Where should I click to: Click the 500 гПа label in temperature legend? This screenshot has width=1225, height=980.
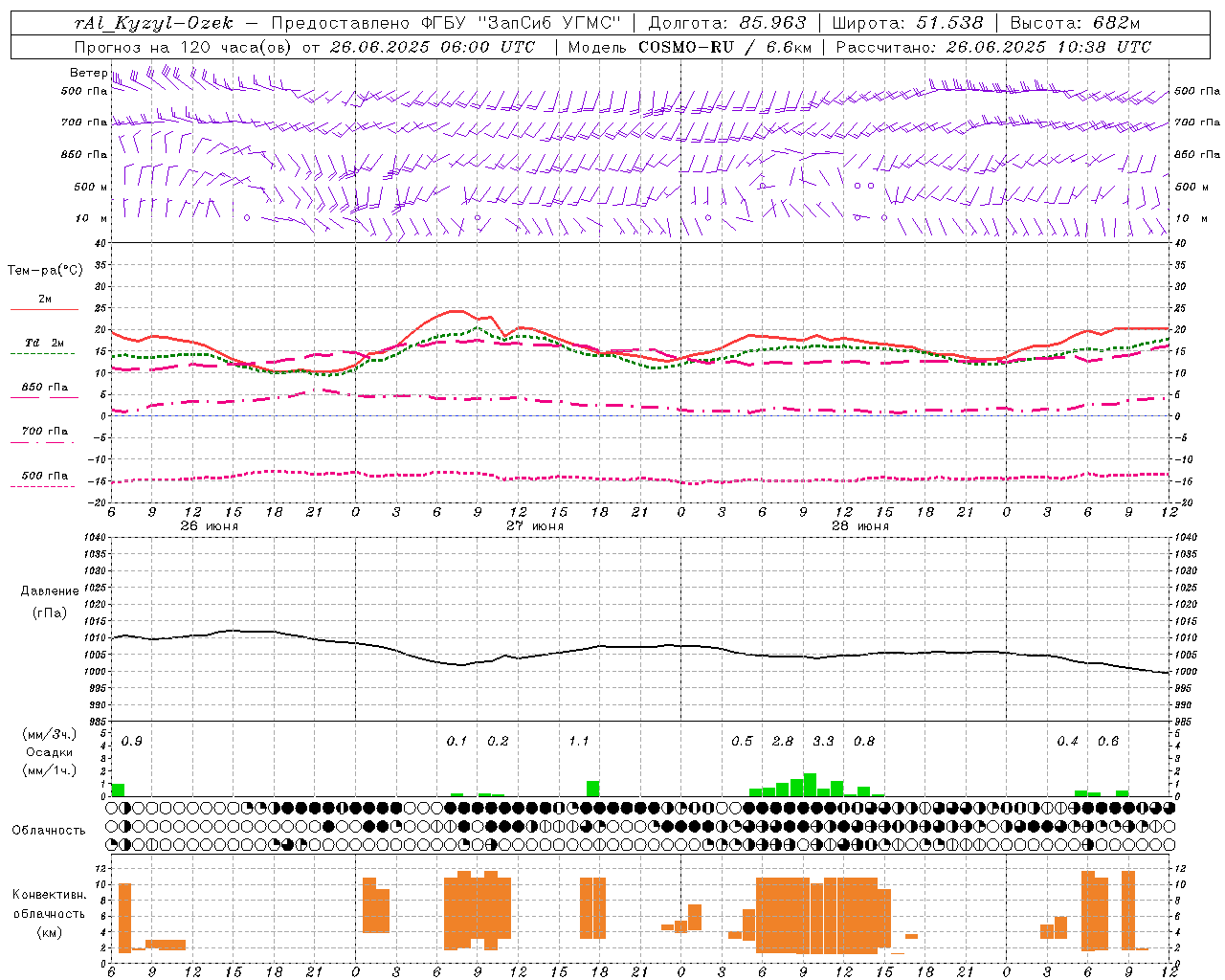[44, 476]
